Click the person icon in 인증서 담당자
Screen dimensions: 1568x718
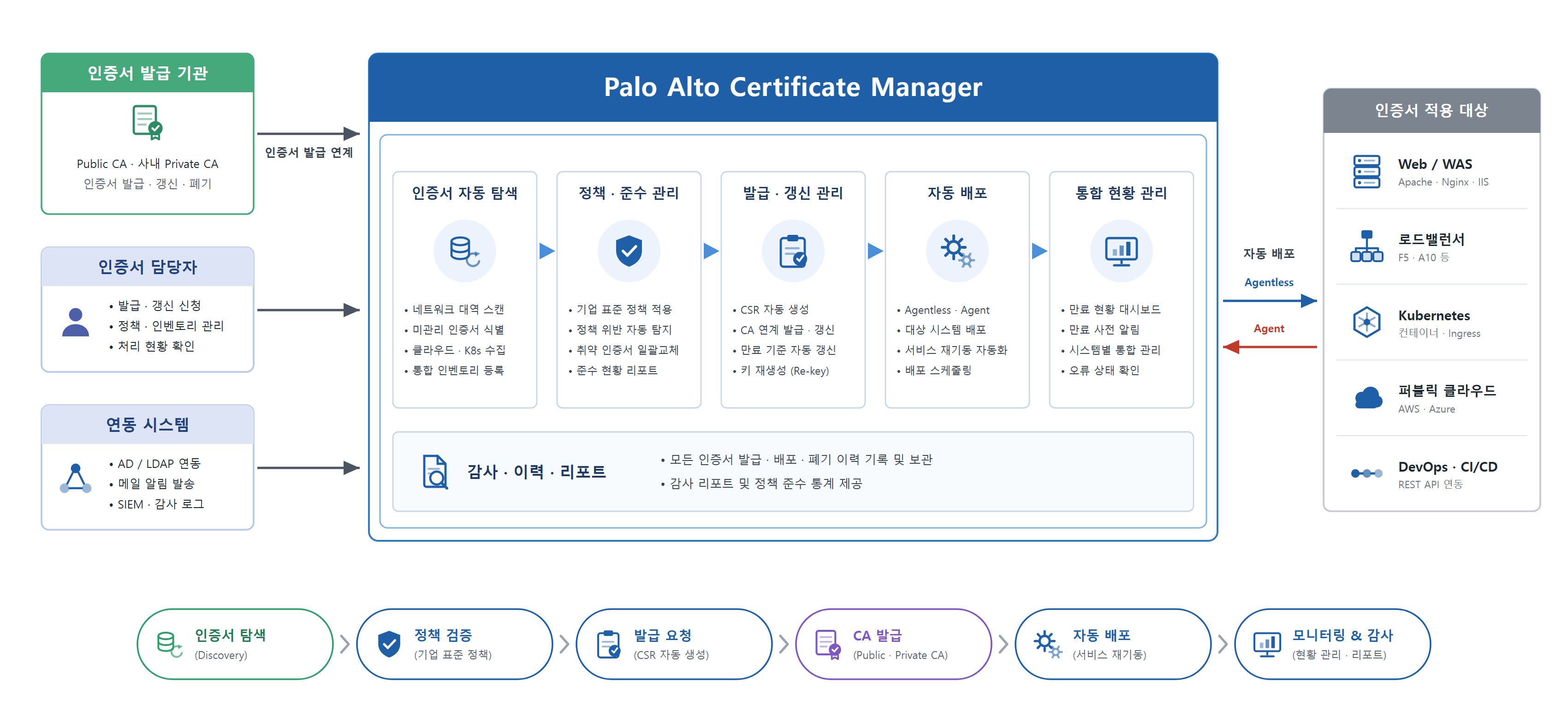pos(76,322)
